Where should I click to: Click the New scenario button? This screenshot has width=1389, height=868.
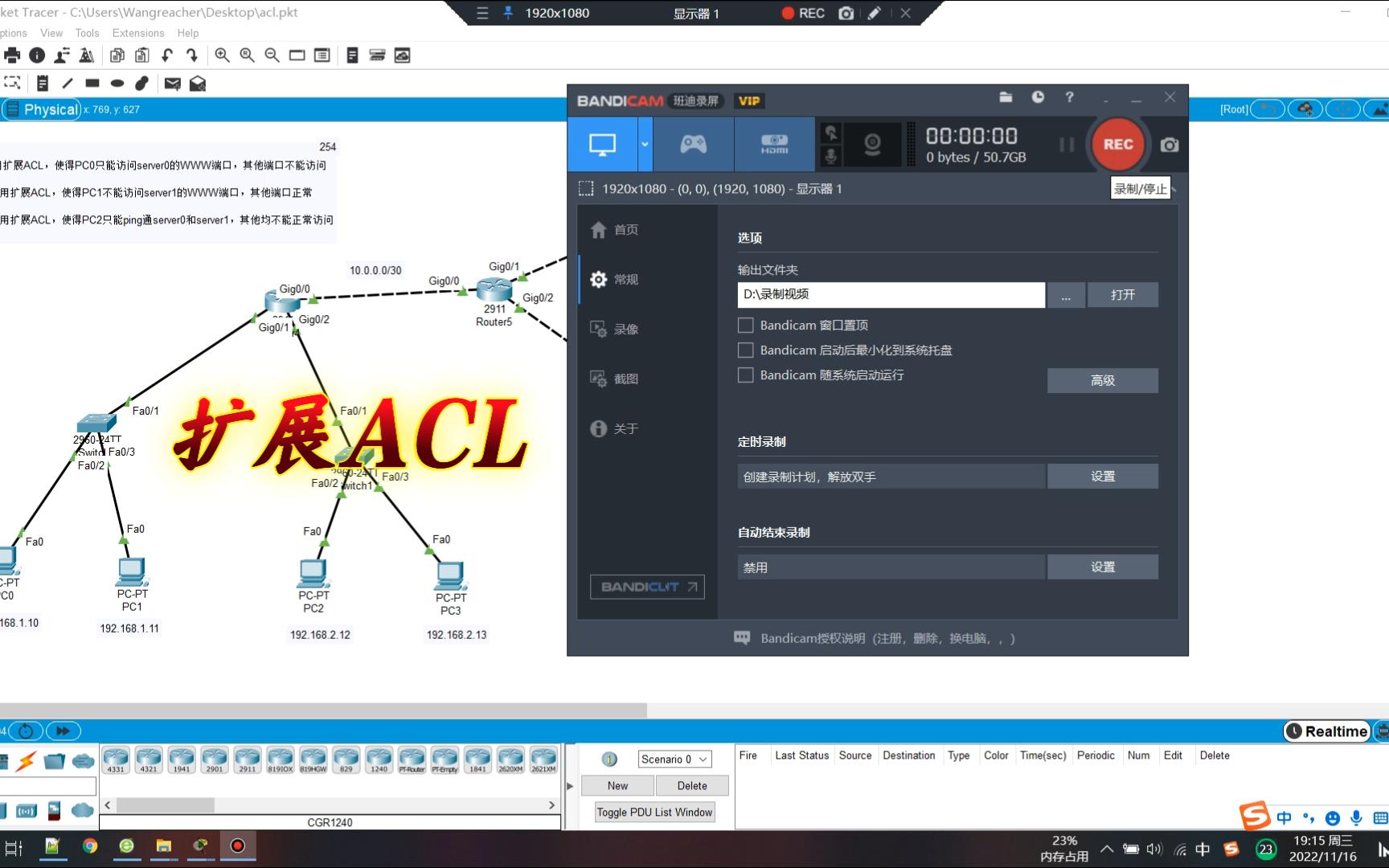[x=617, y=786]
